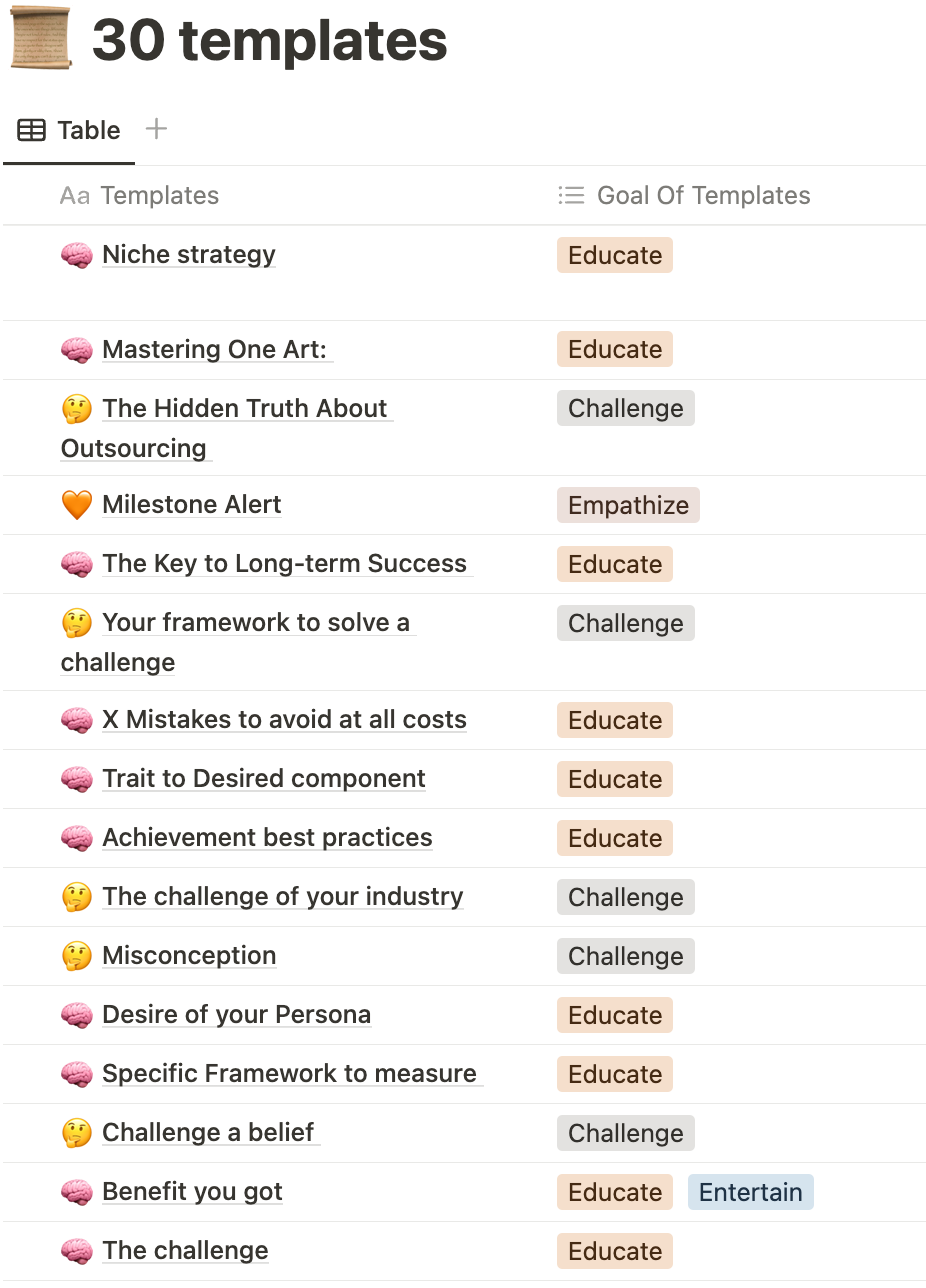926x1288 pixels.
Task: Click multi-select list icon in Goal Of Templates header
Action: [571, 195]
